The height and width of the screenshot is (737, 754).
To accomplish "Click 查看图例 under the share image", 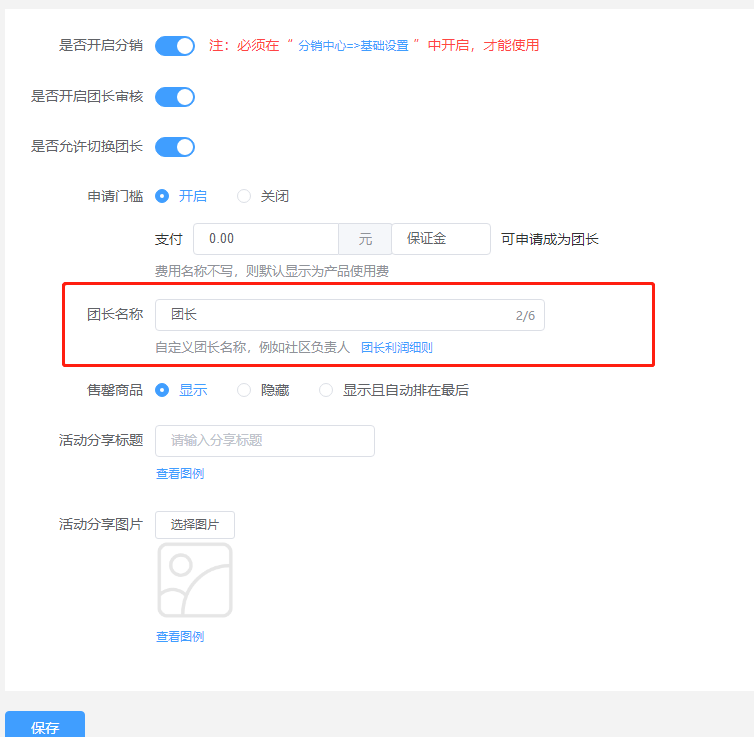I will tap(180, 637).
